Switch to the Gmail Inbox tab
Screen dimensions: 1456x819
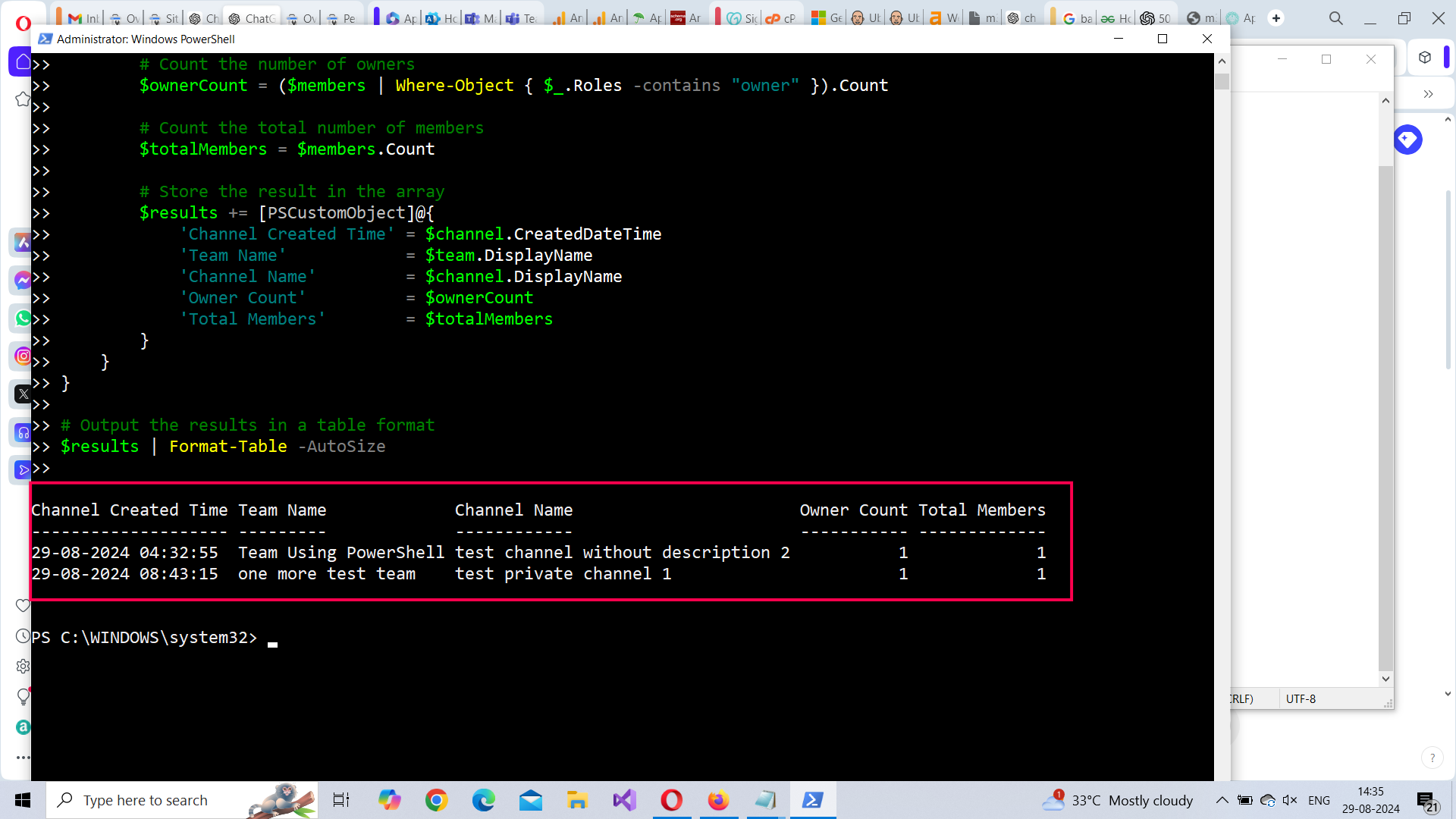(83, 18)
